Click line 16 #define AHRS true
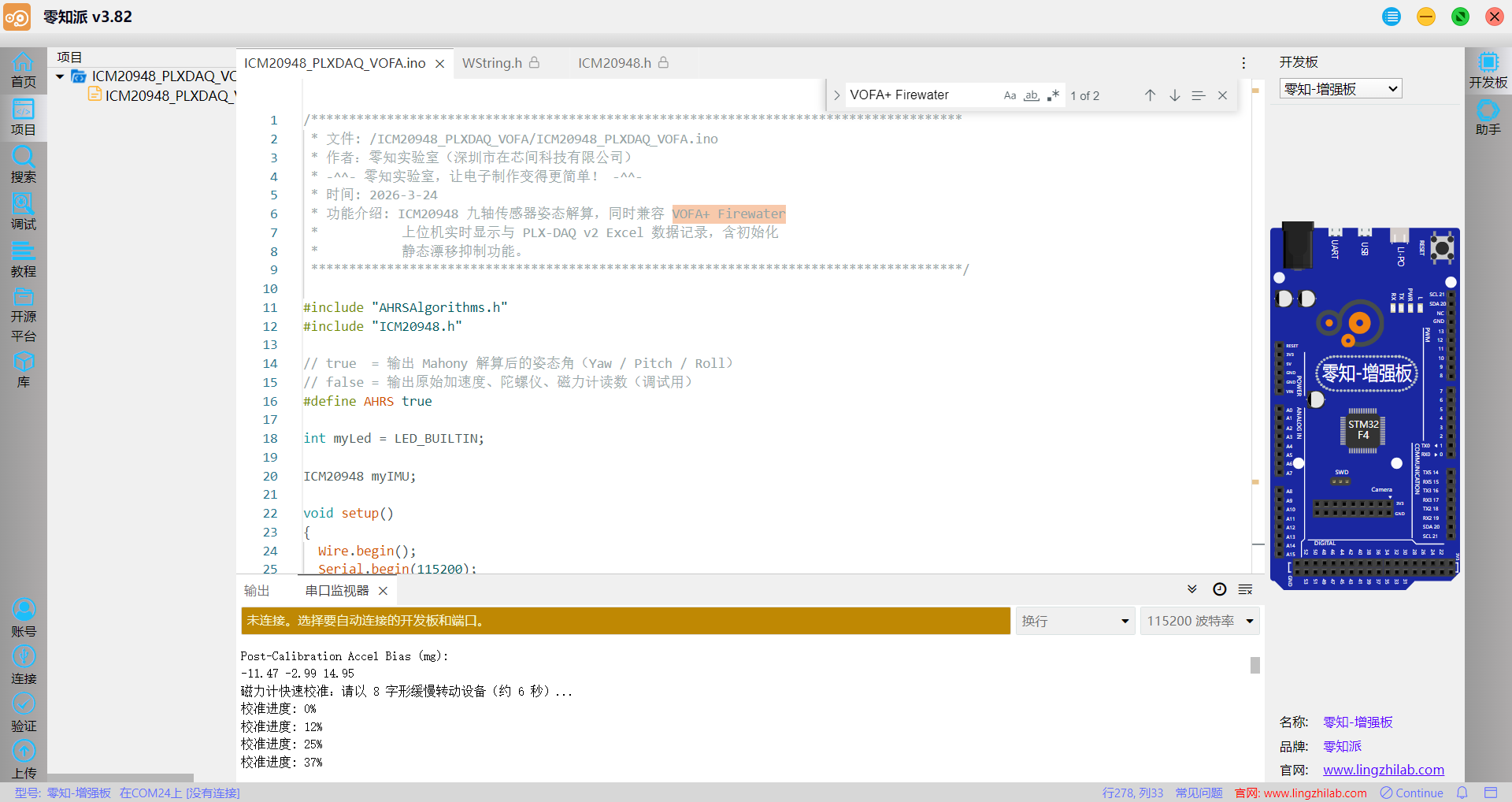 367,401
